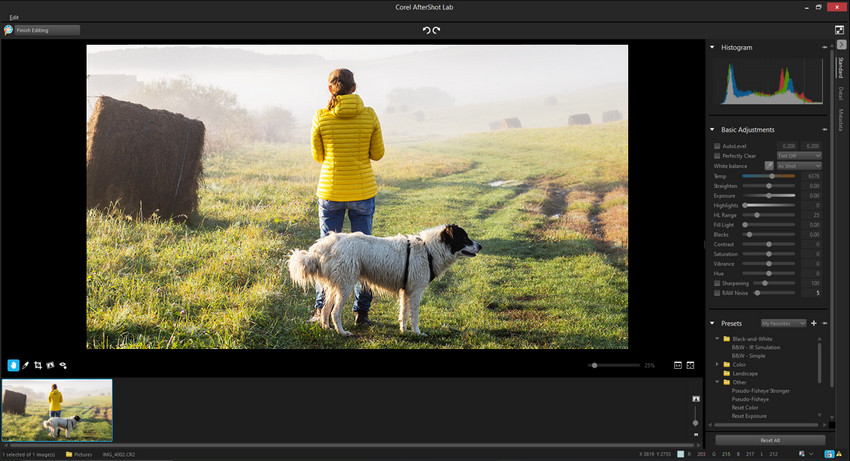
Task: Select the Landscape preset folder
Action: tap(745, 373)
